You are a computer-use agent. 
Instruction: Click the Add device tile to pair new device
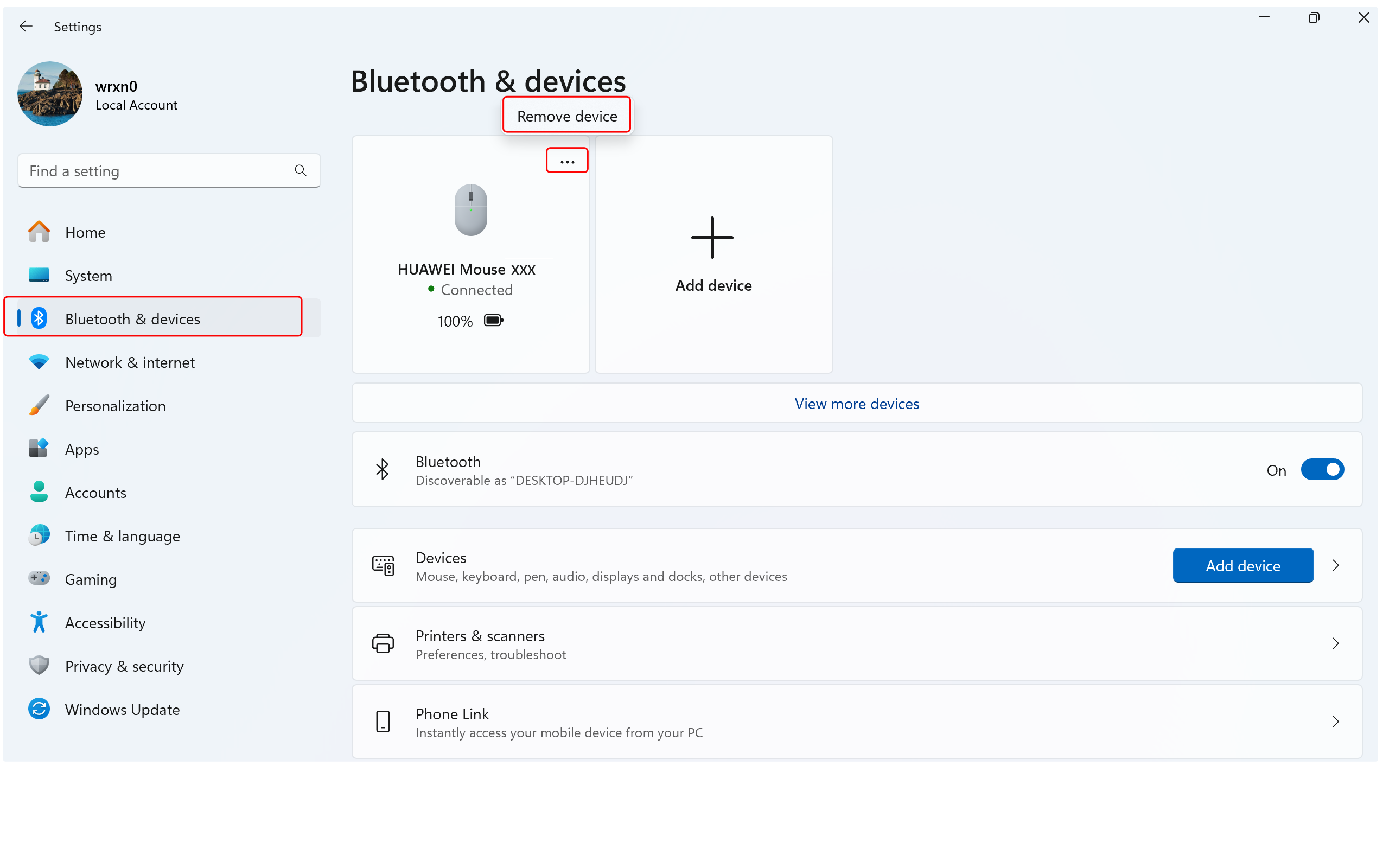coord(713,254)
